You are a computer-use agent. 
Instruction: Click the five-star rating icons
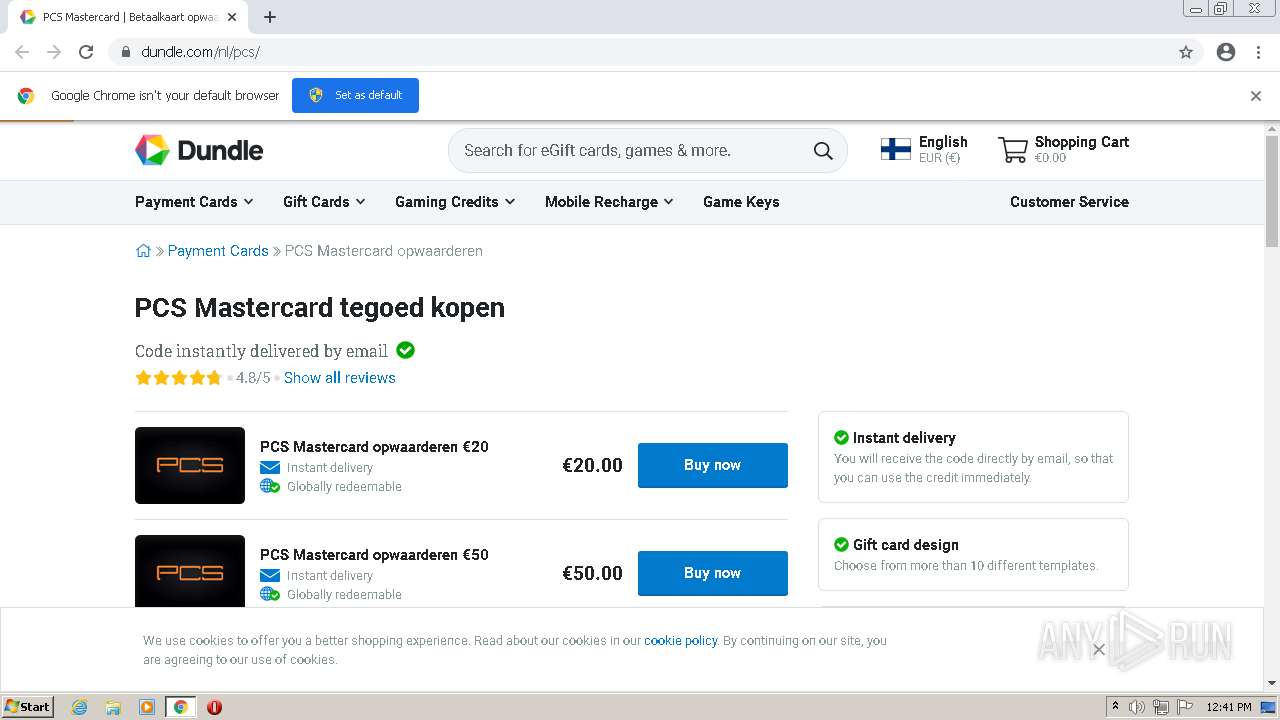coord(178,377)
